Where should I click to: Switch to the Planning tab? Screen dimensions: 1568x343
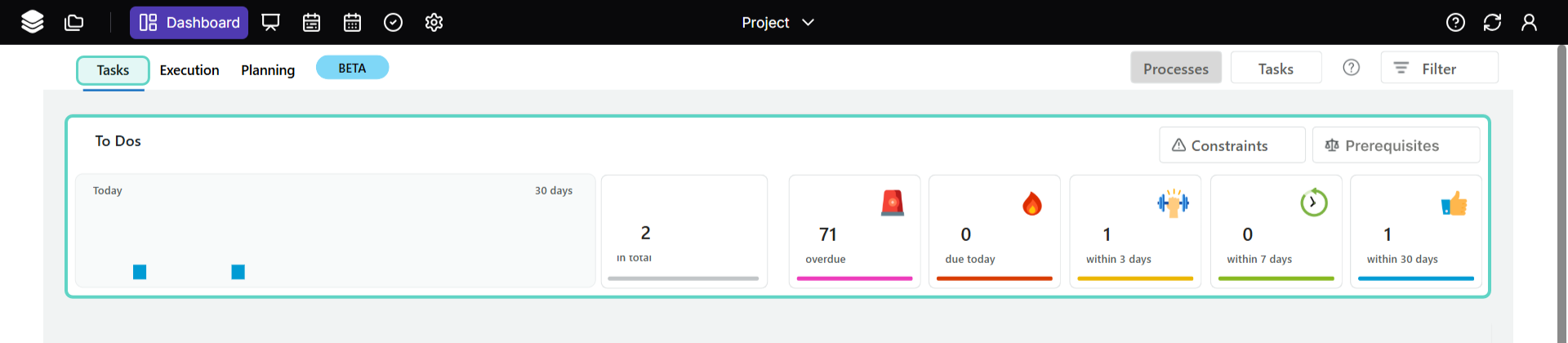[x=268, y=70]
